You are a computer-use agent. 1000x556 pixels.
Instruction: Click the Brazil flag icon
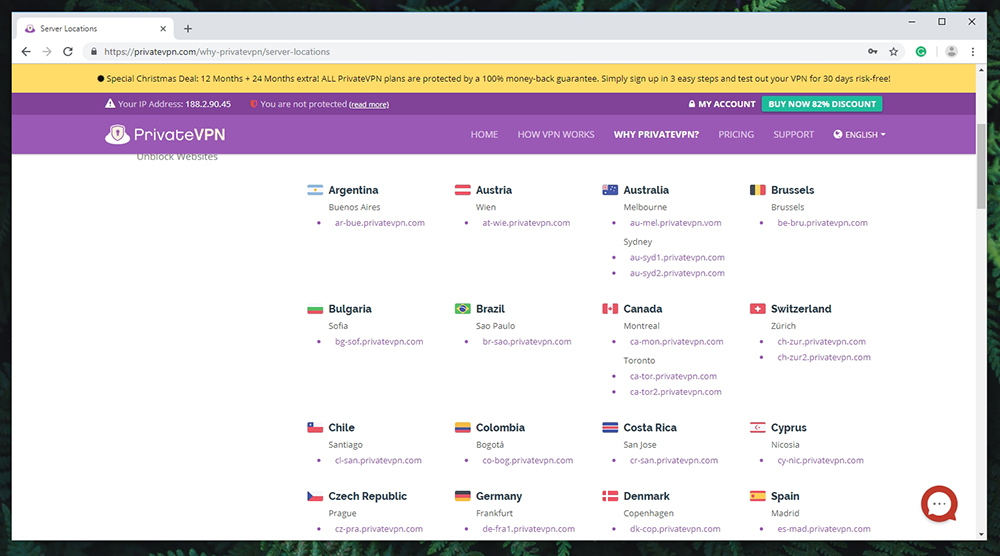pyautogui.click(x=462, y=309)
